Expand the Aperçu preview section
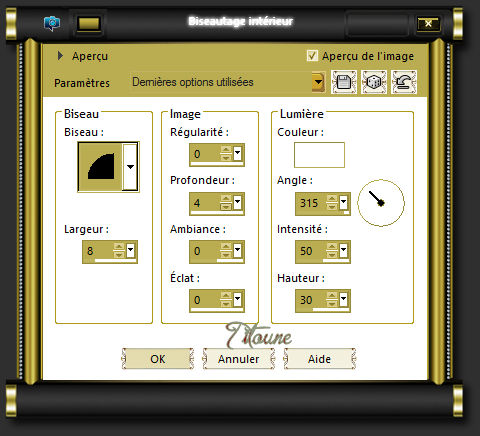 (x=60, y=56)
